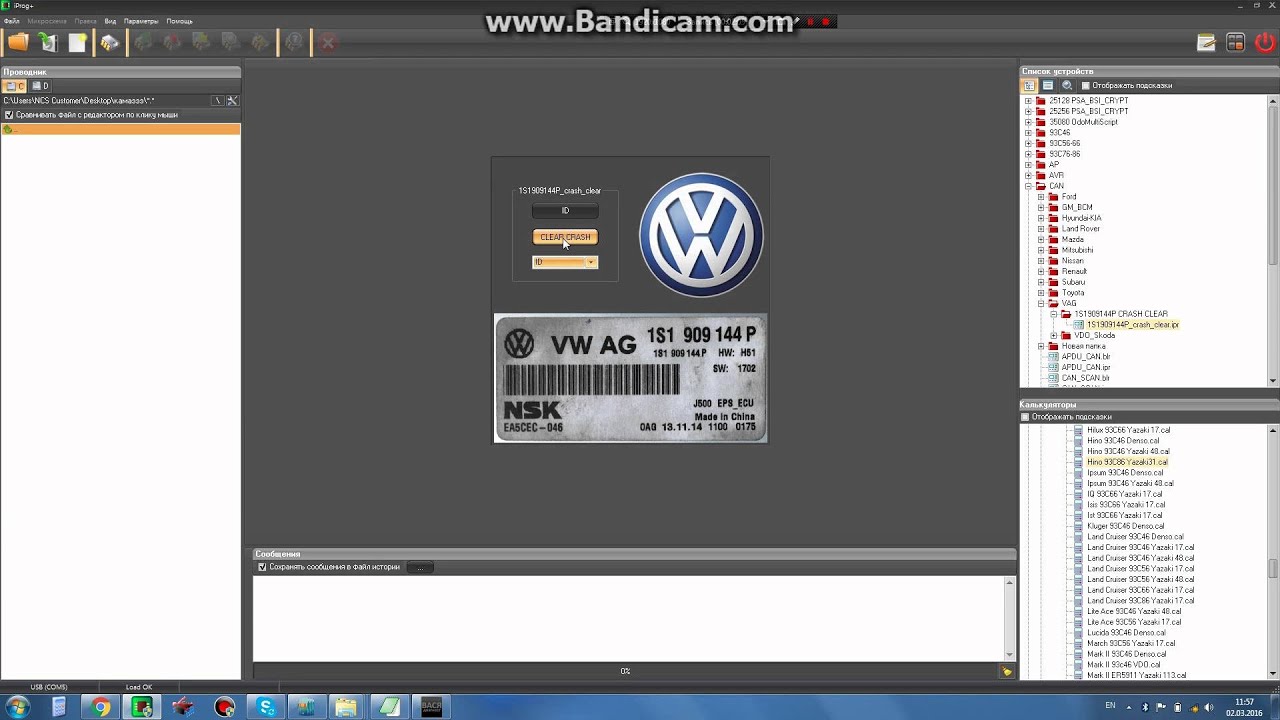Select APDU_CAN.blr file in device tree
Viewport: 1280px width, 720px height.
(x=1086, y=356)
